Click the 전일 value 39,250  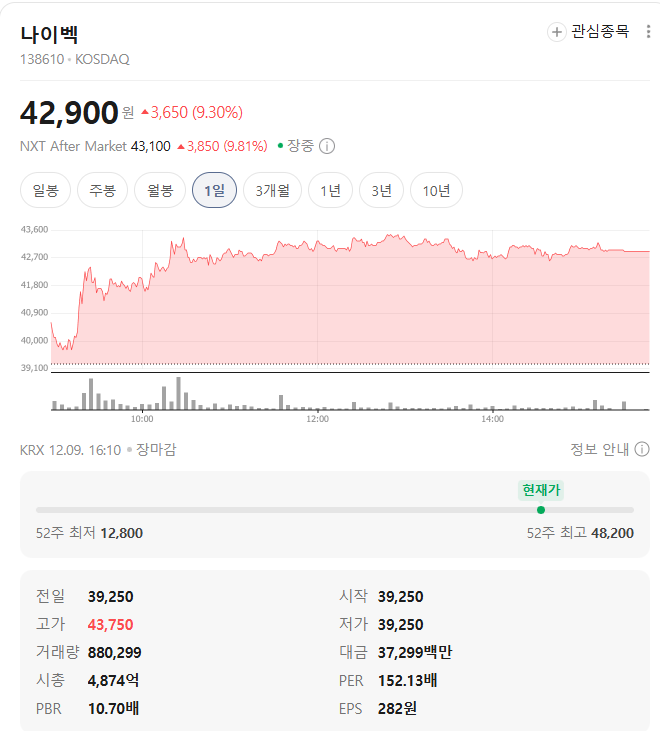pos(110,597)
